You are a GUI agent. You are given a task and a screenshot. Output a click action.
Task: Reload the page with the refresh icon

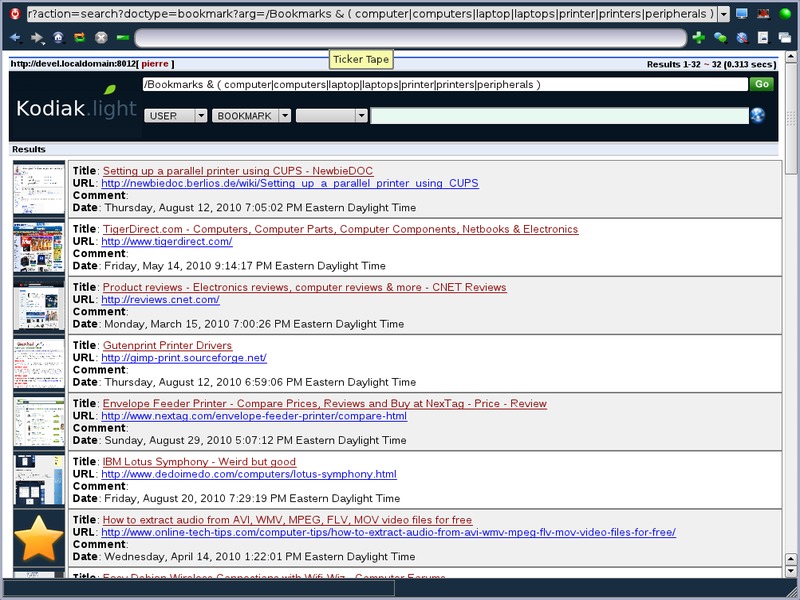pos(80,38)
